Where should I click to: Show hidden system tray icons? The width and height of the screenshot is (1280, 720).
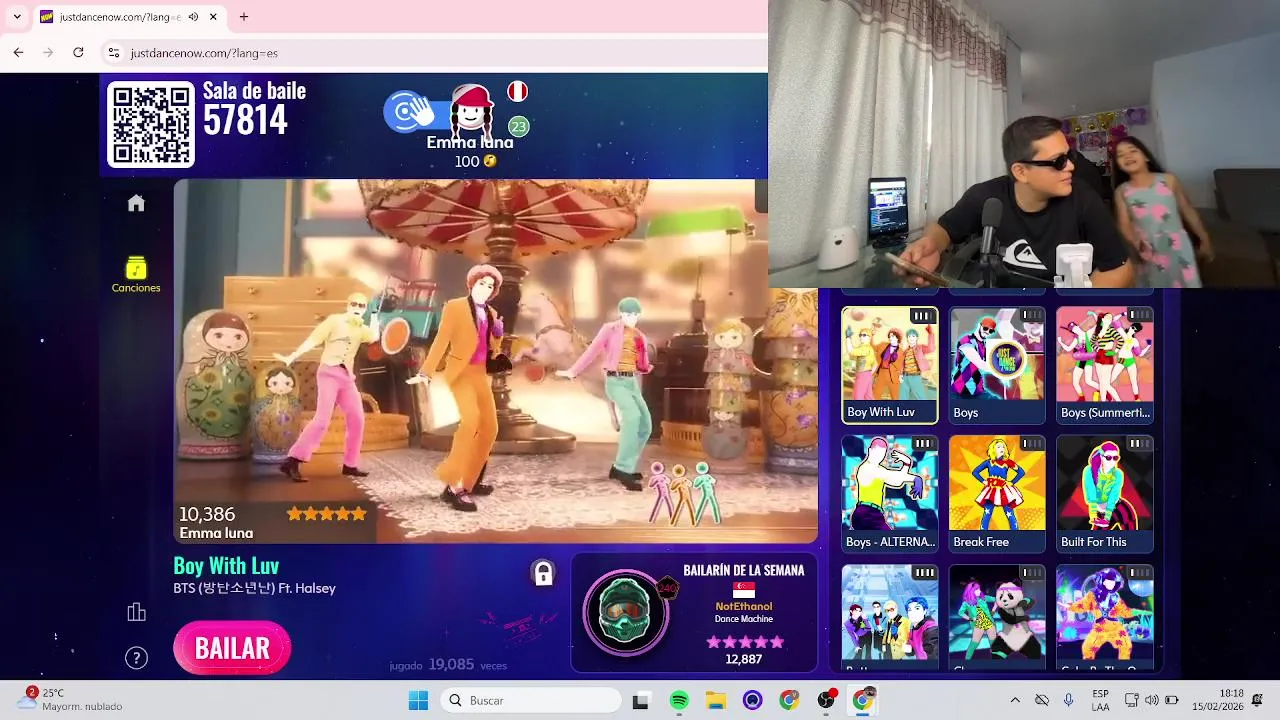[1015, 700]
